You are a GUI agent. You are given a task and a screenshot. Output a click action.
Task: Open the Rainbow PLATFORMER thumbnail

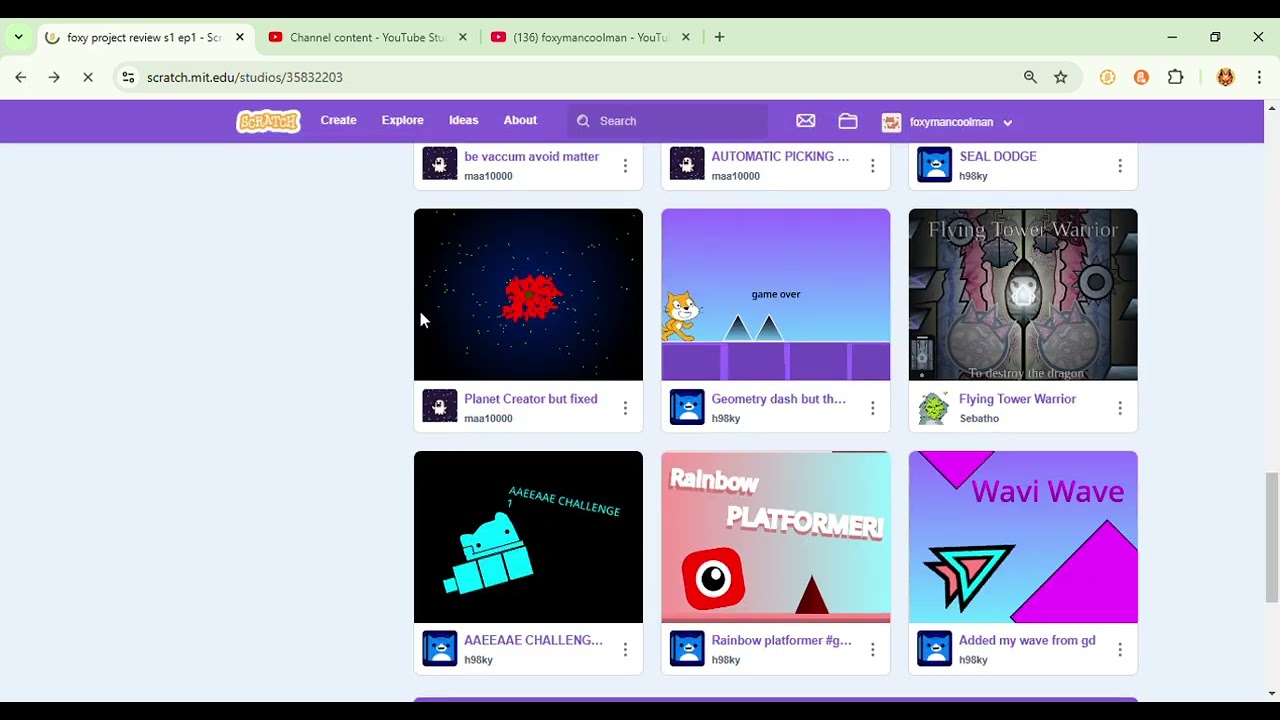coord(775,537)
